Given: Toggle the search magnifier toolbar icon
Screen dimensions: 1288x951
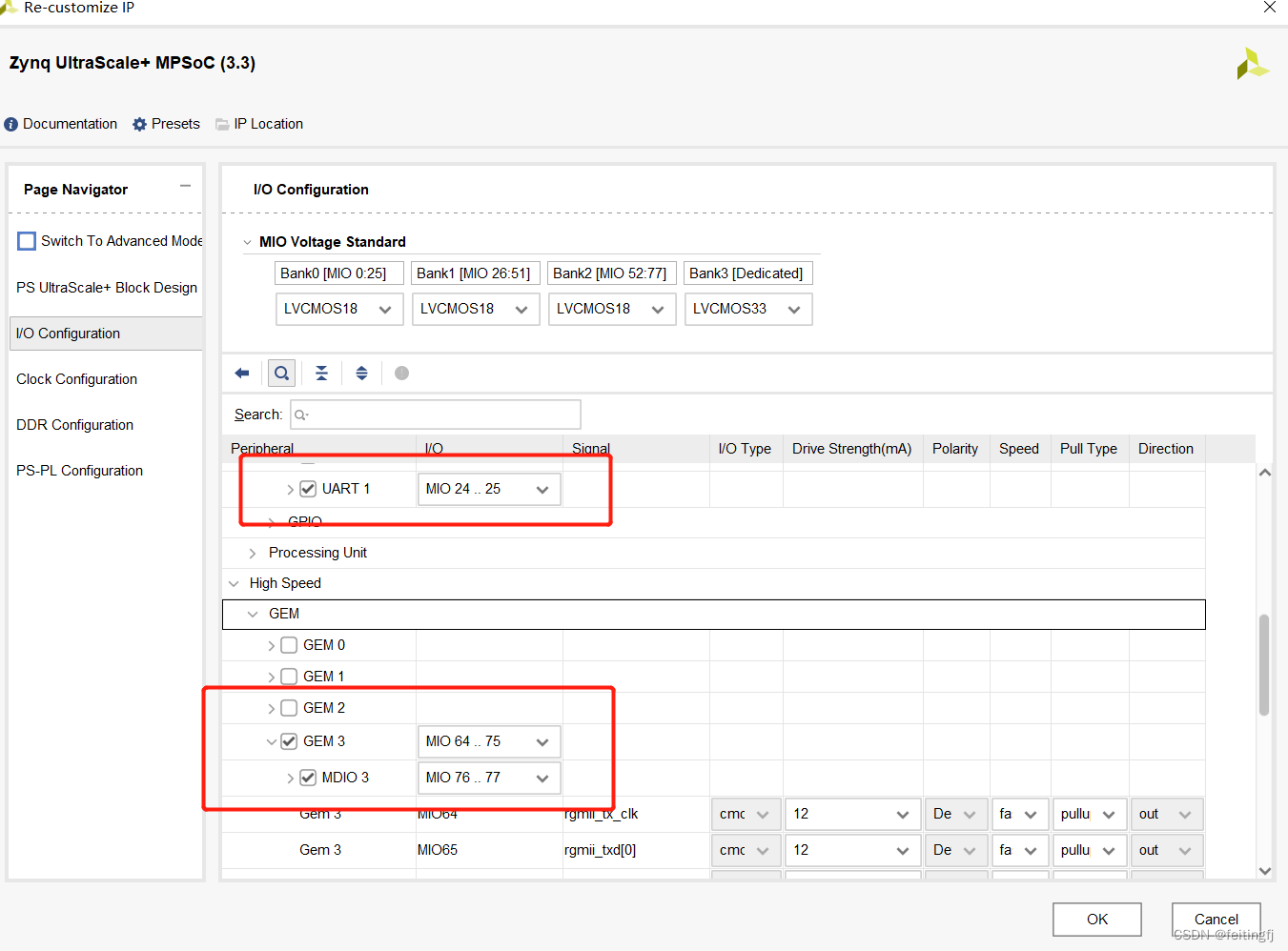Looking at the screenshot, I should (281, 374).
